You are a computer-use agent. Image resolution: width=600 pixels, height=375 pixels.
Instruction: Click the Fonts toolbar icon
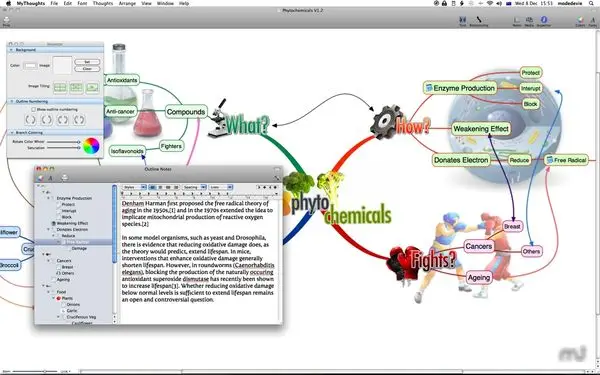592,21
